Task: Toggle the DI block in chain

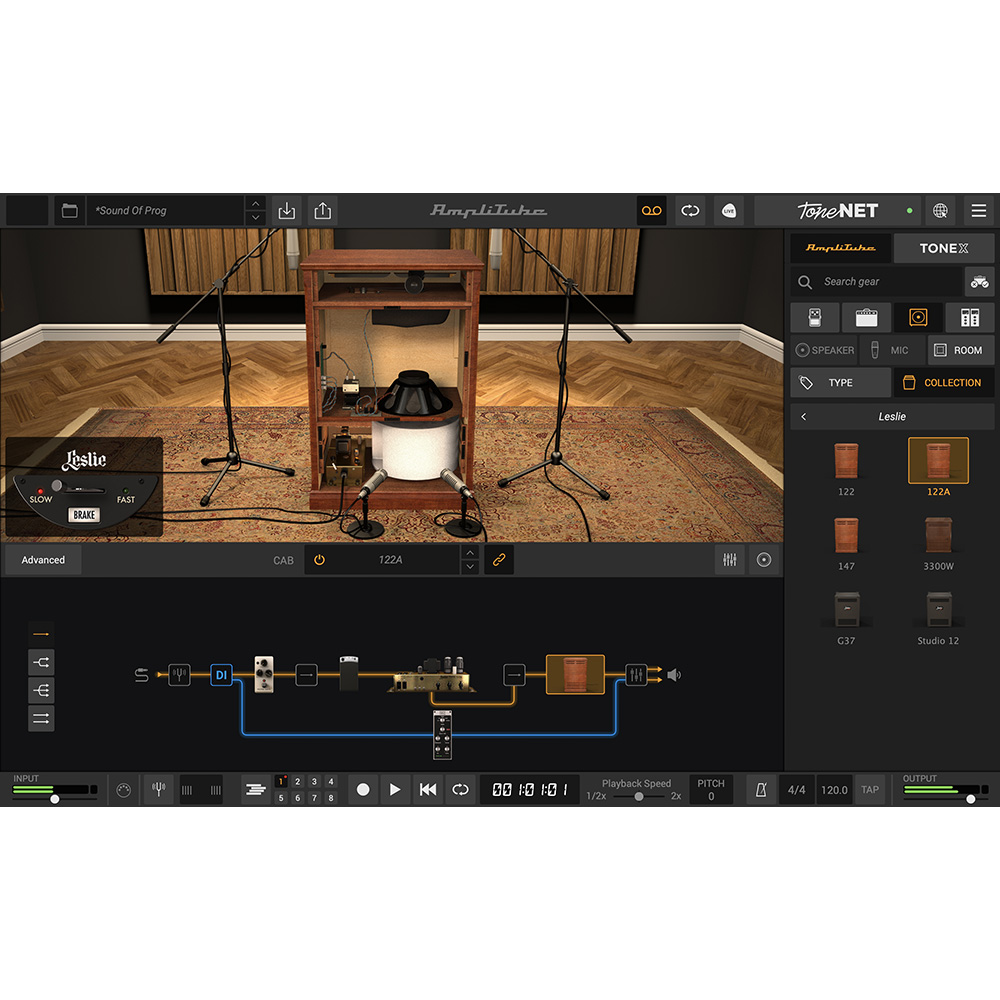Action: 221,674
